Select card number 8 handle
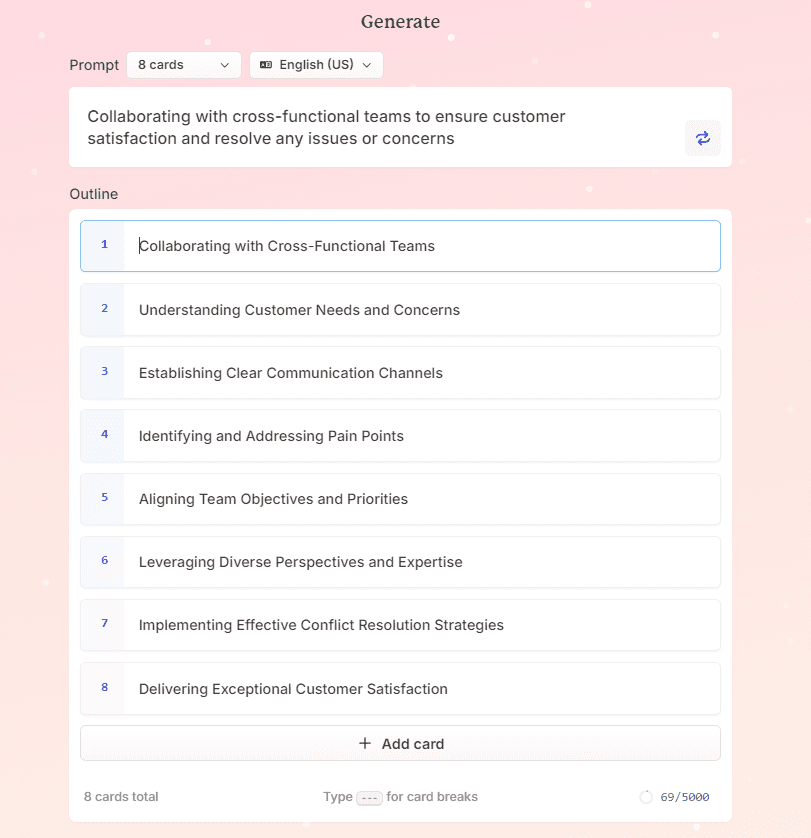 point(103,688)
